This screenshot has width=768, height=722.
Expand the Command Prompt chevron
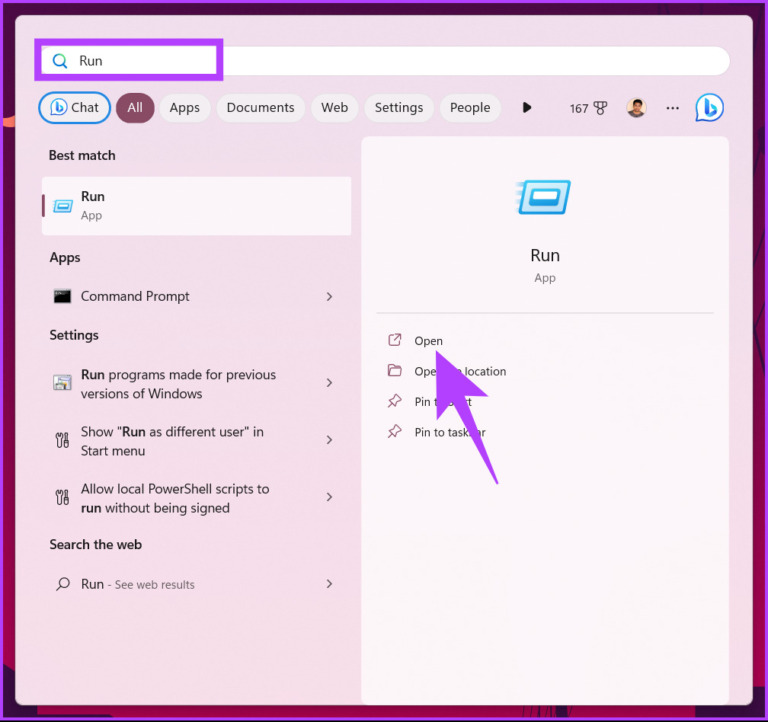pyautogui.click(x=329, y=296)
